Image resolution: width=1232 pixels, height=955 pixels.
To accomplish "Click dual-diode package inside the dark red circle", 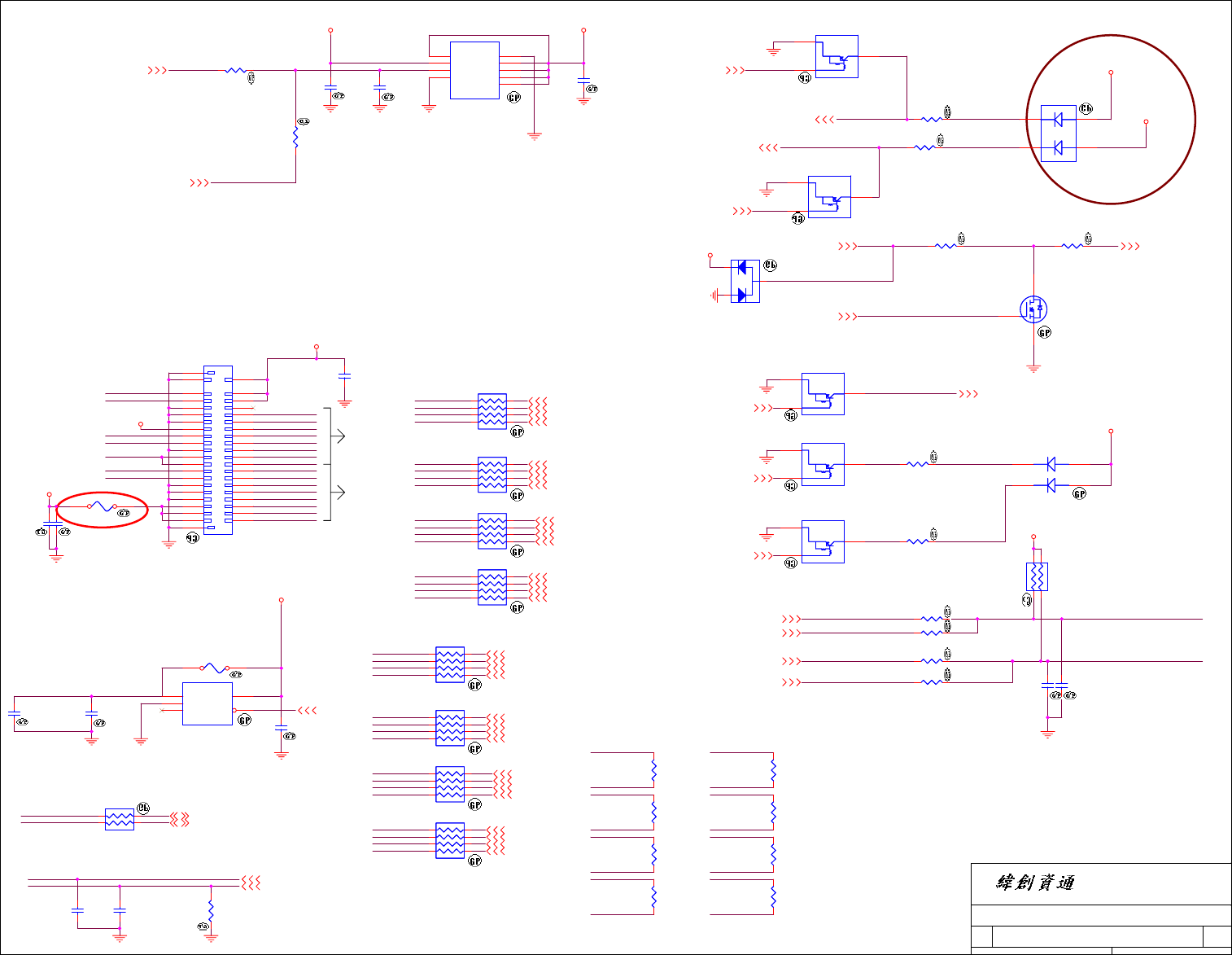I will click(1059, 134).
